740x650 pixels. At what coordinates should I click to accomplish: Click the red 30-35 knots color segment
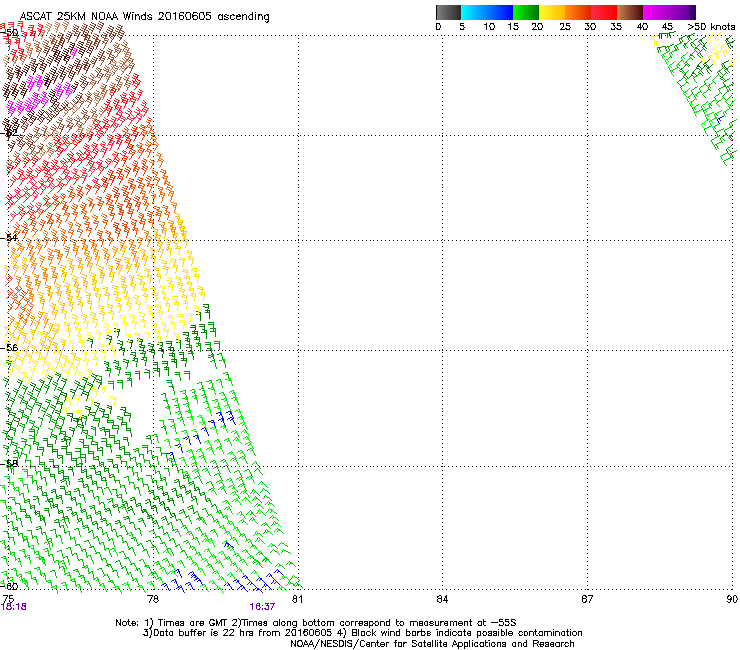click(x=604, y=12)
